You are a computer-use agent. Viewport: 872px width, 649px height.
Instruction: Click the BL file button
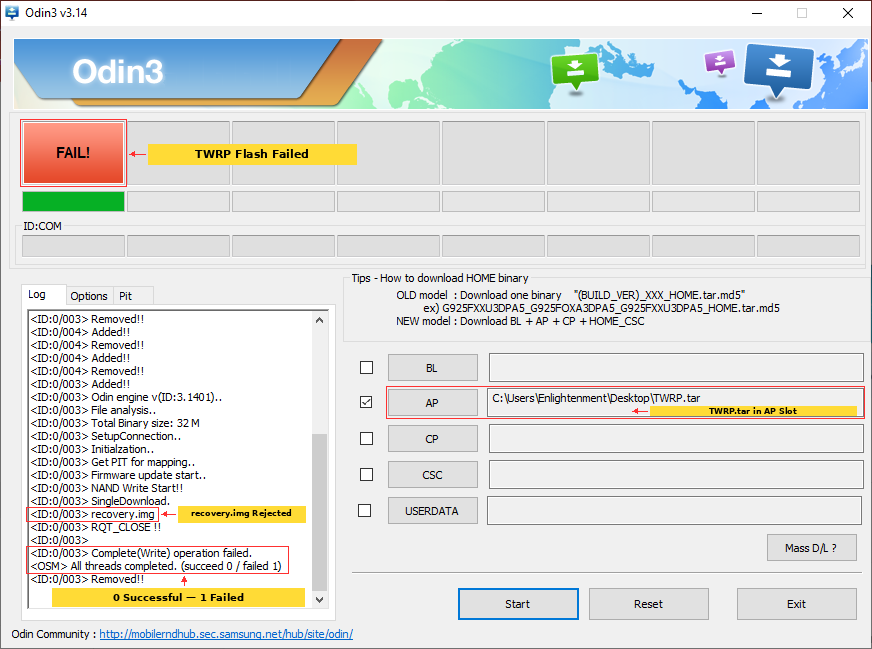(432, 368)
